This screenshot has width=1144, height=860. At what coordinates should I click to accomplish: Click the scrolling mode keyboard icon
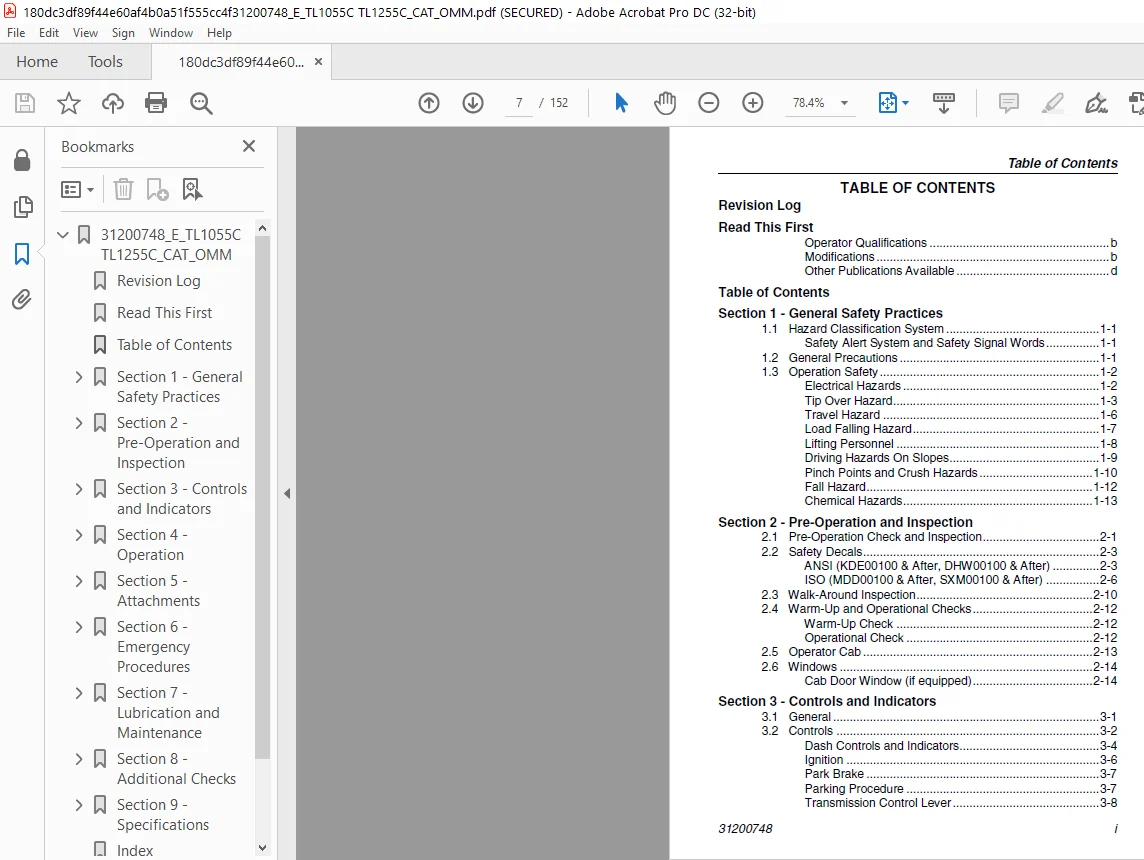[x=943, y=103]
